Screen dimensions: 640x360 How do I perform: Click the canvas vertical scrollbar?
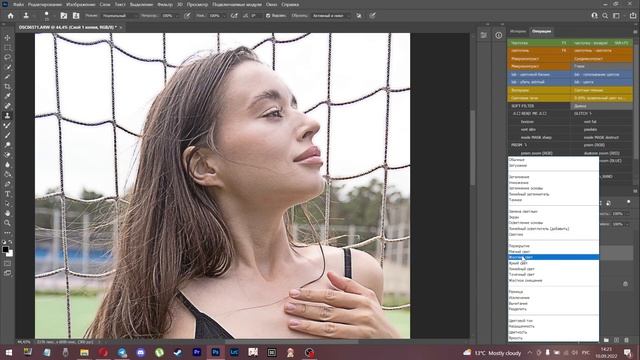[473, 147]
